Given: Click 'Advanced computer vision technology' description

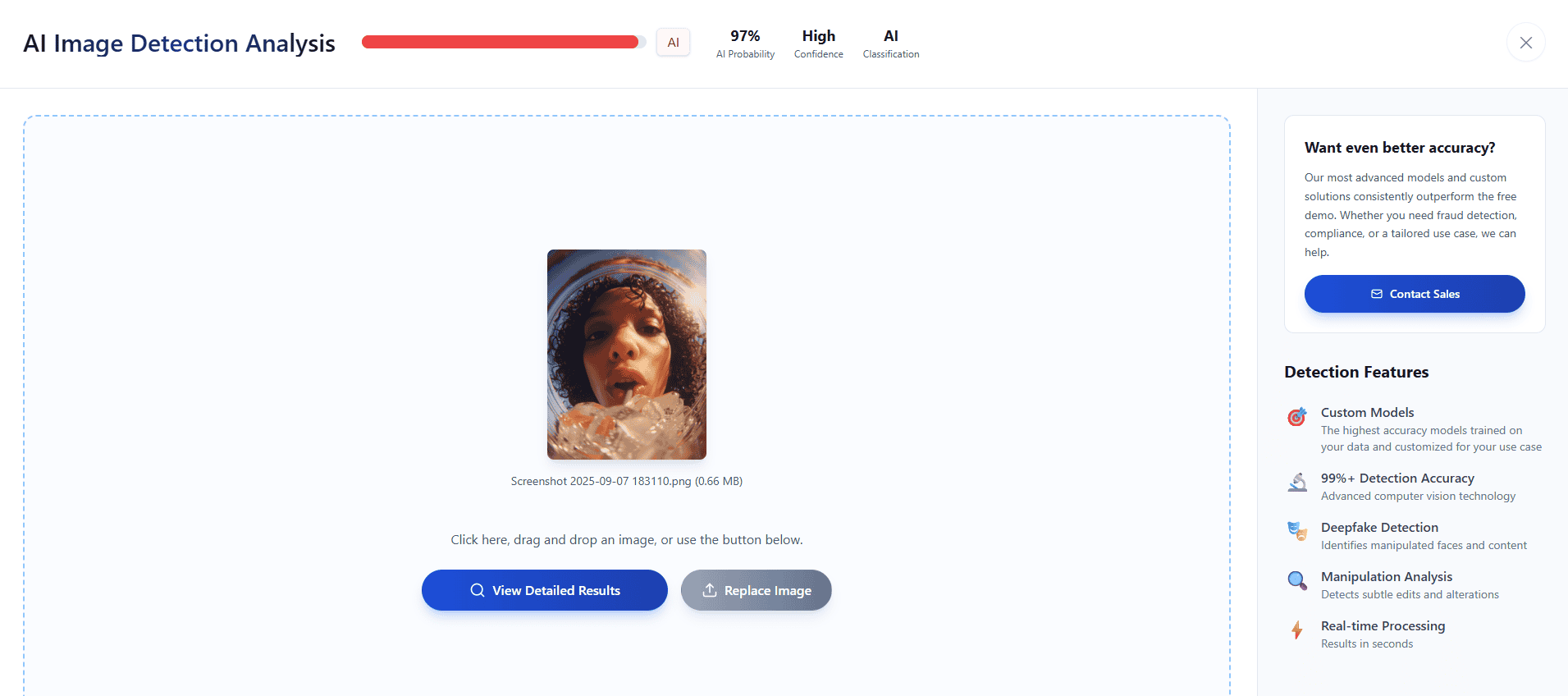Looking at the screenshot, I should click(x=1418, y=496).
